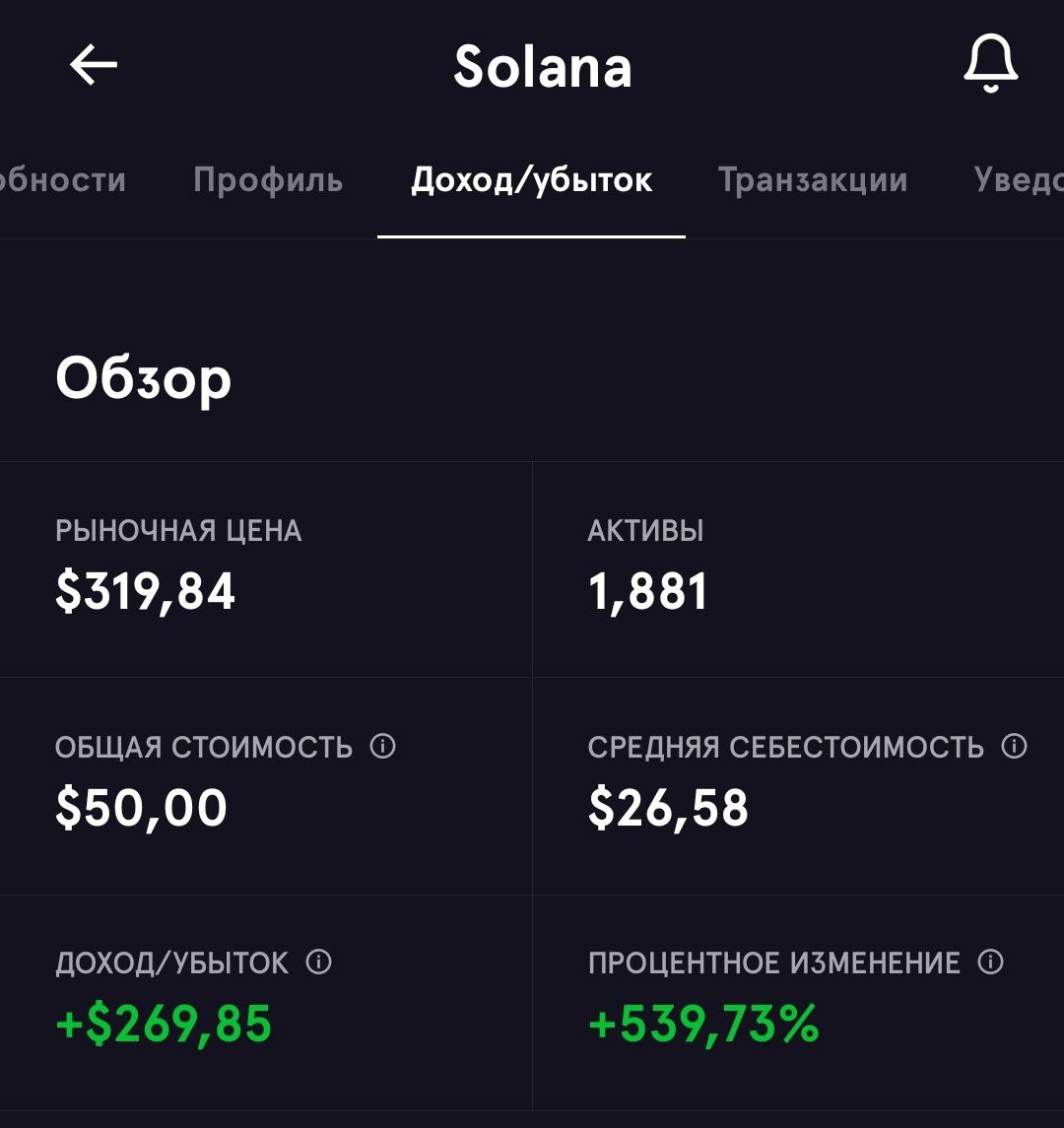The image size is (1064, 1128).
Task: Tap the market price value $319,84
Action: pos(146,591)
